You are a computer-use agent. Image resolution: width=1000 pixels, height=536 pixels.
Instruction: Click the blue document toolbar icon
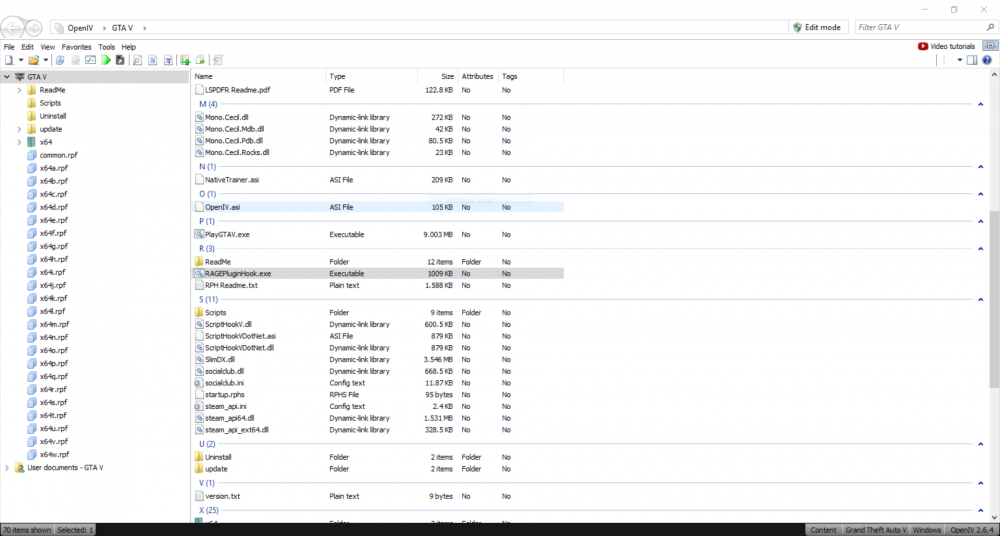(153, 60)
